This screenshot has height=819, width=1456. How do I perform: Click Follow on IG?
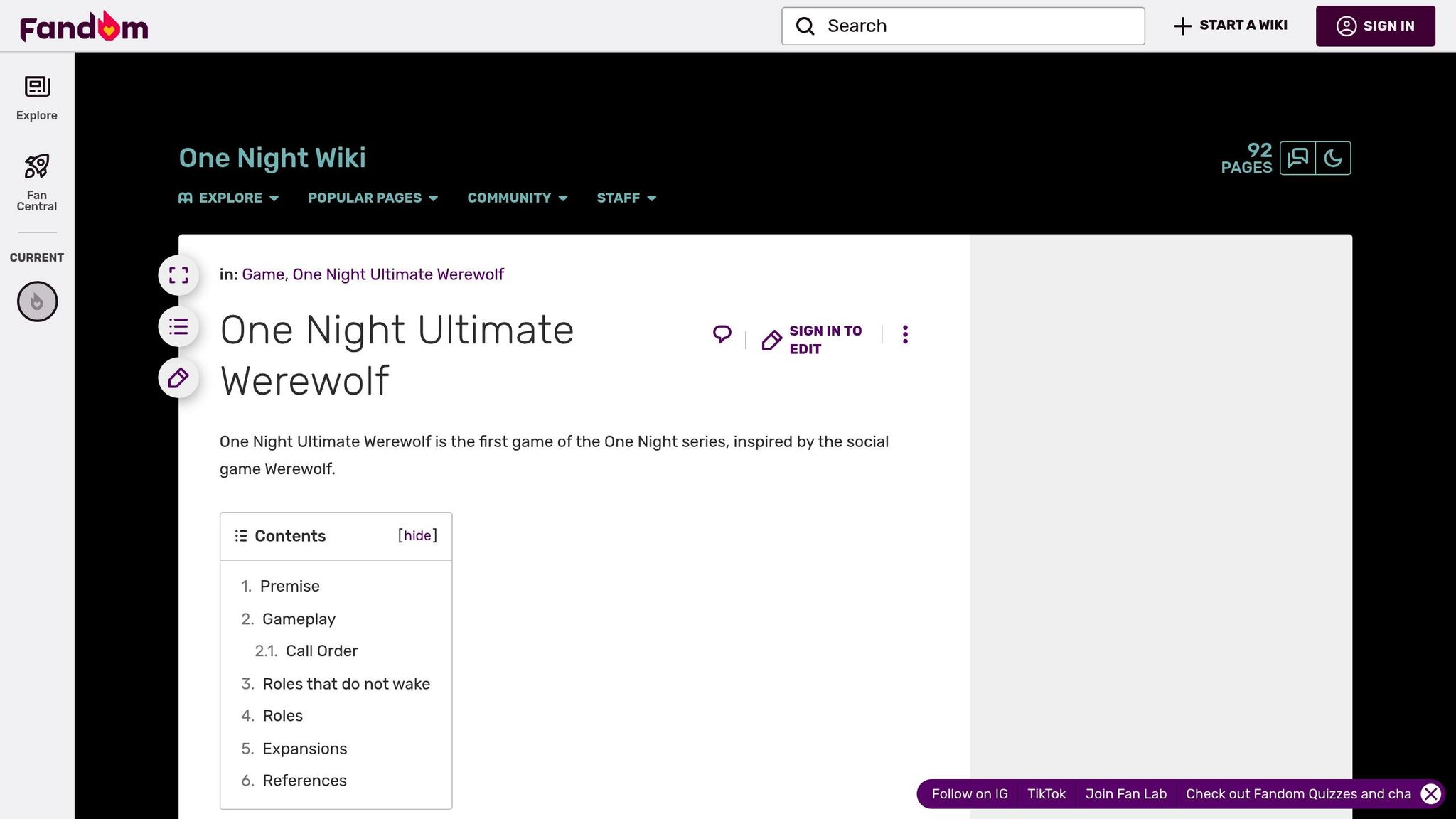pos(970,793)
